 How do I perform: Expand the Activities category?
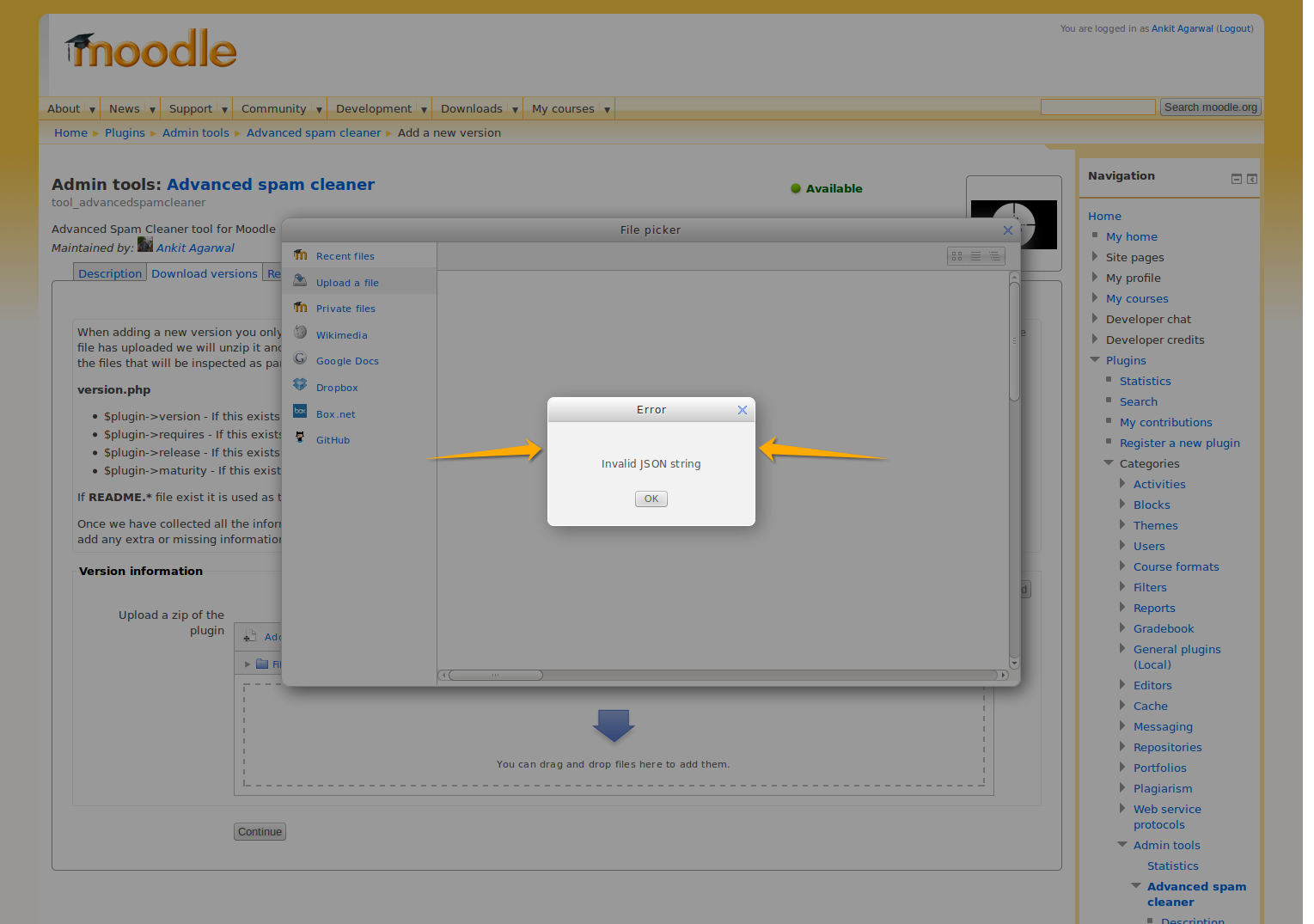[x=1122, y=483]
